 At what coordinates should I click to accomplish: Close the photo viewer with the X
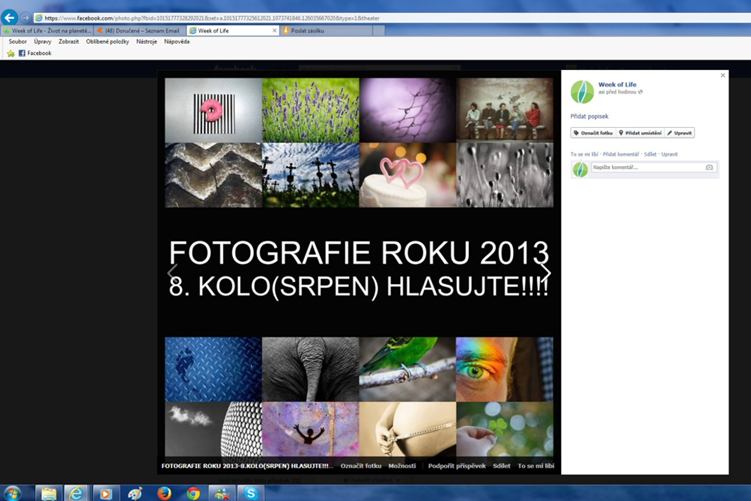723,75
